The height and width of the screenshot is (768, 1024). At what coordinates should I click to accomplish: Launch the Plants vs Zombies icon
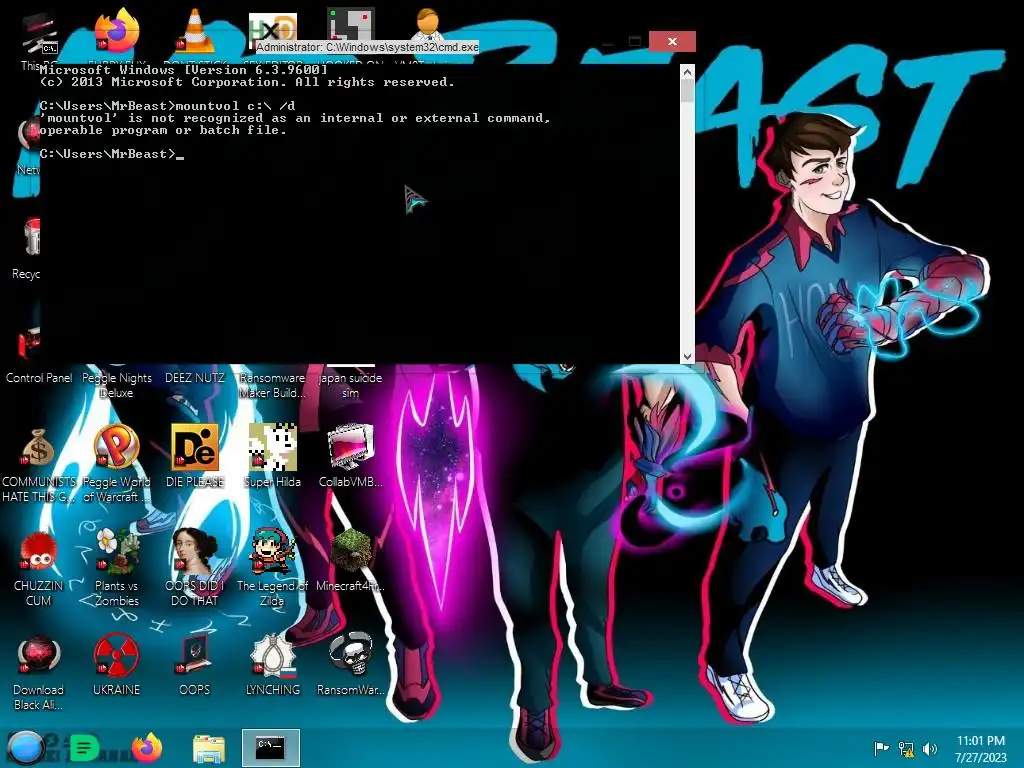pos(116,551)
